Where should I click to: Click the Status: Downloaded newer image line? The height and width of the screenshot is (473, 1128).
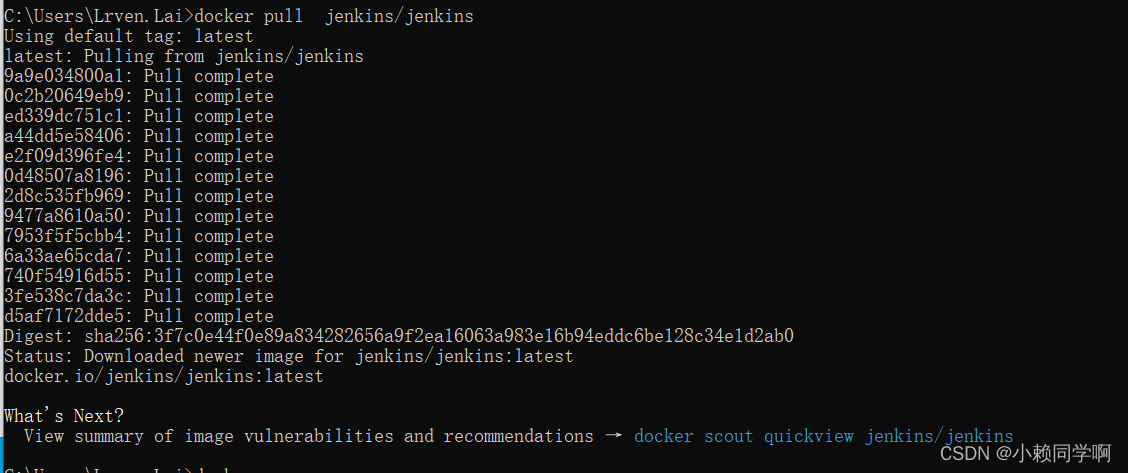point(288,356)
